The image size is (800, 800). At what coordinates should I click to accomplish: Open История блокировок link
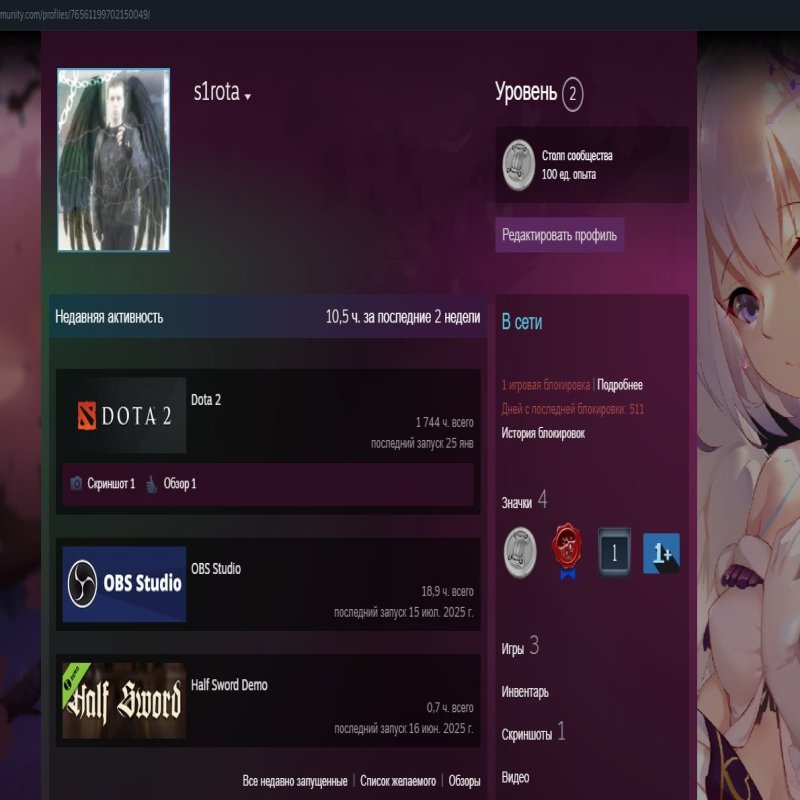tap(543, 433)
